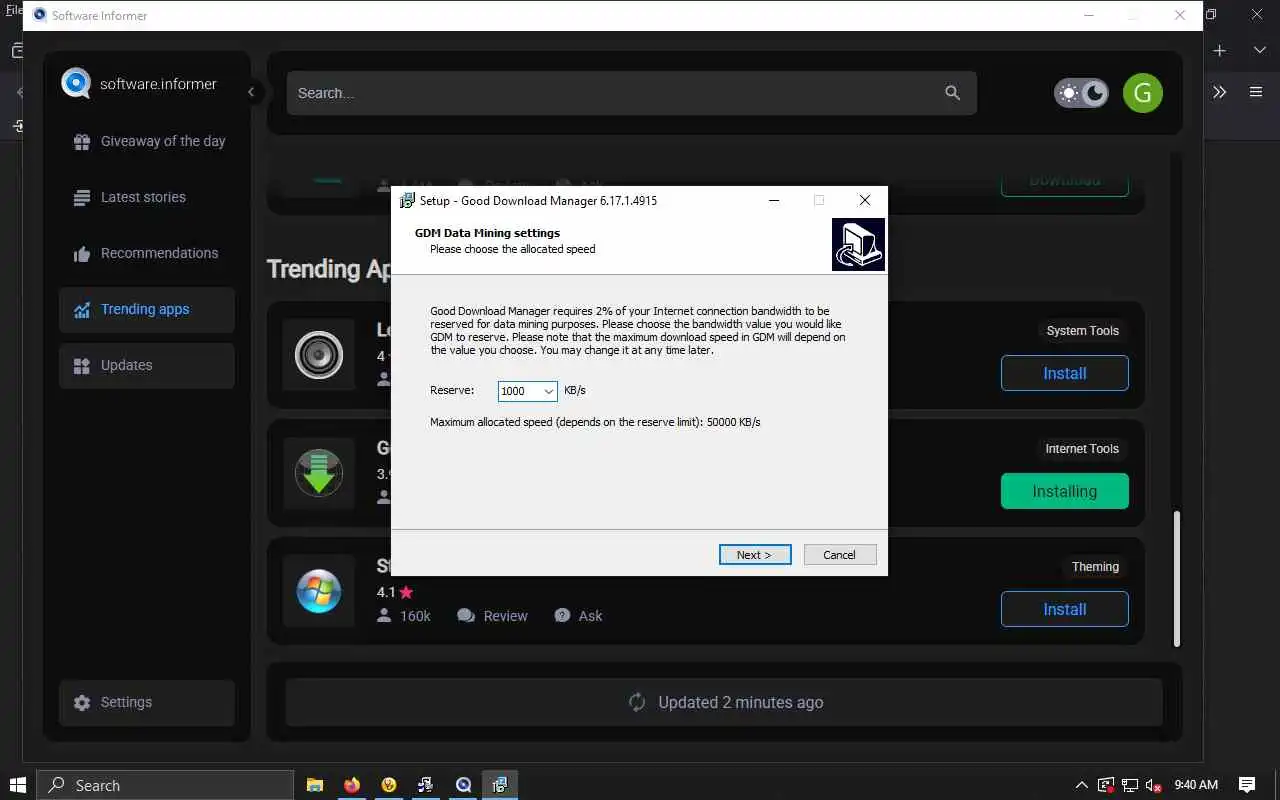Click the Search input field

pos(631,93)
